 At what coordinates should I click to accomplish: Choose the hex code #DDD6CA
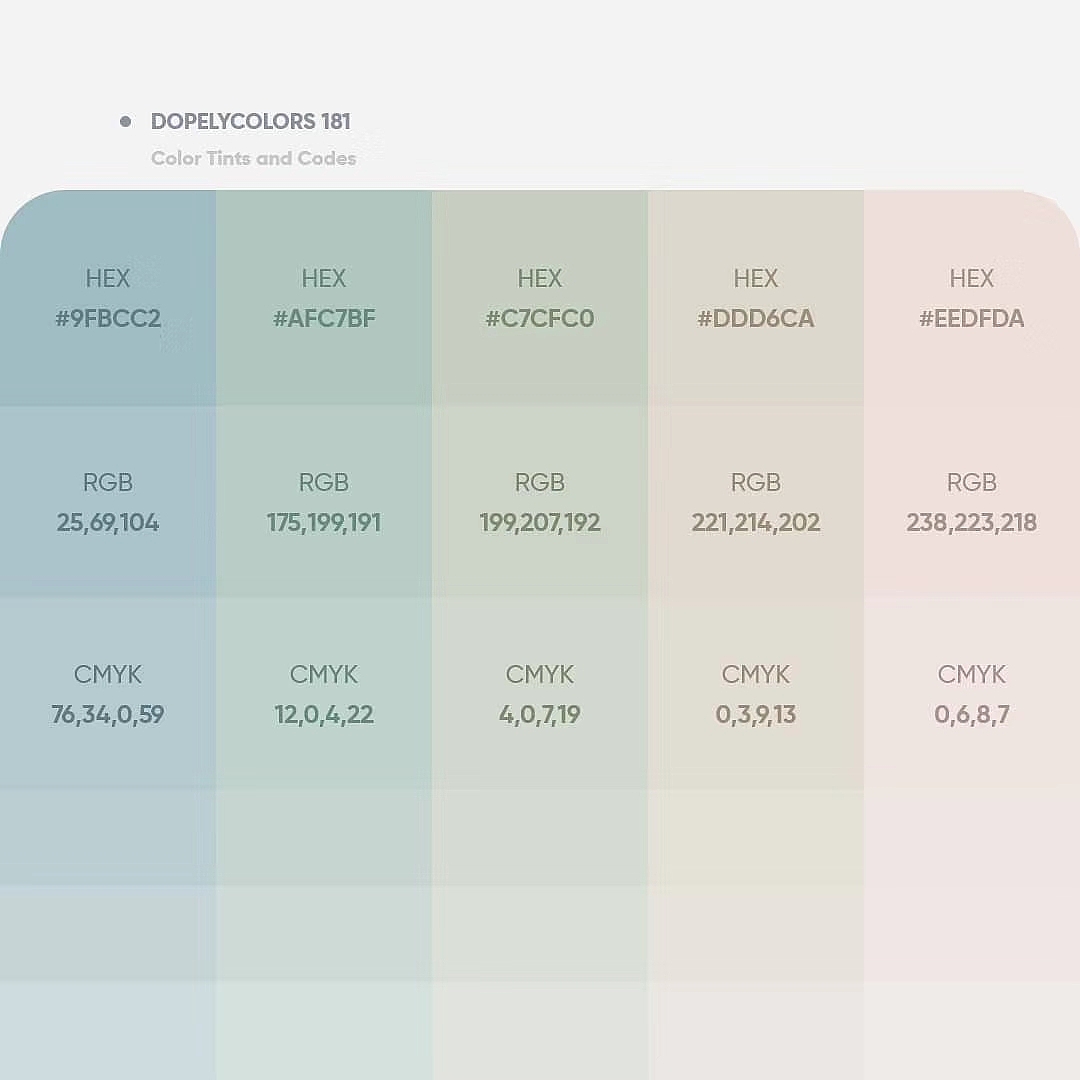tap(756, 319)
